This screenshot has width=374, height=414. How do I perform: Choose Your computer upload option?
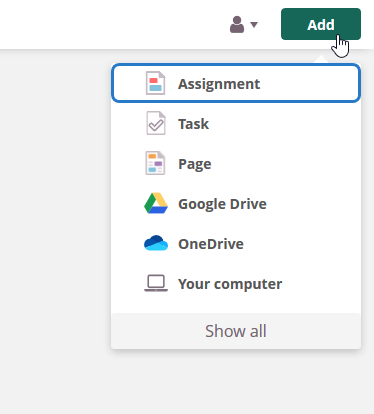(236, 284)
